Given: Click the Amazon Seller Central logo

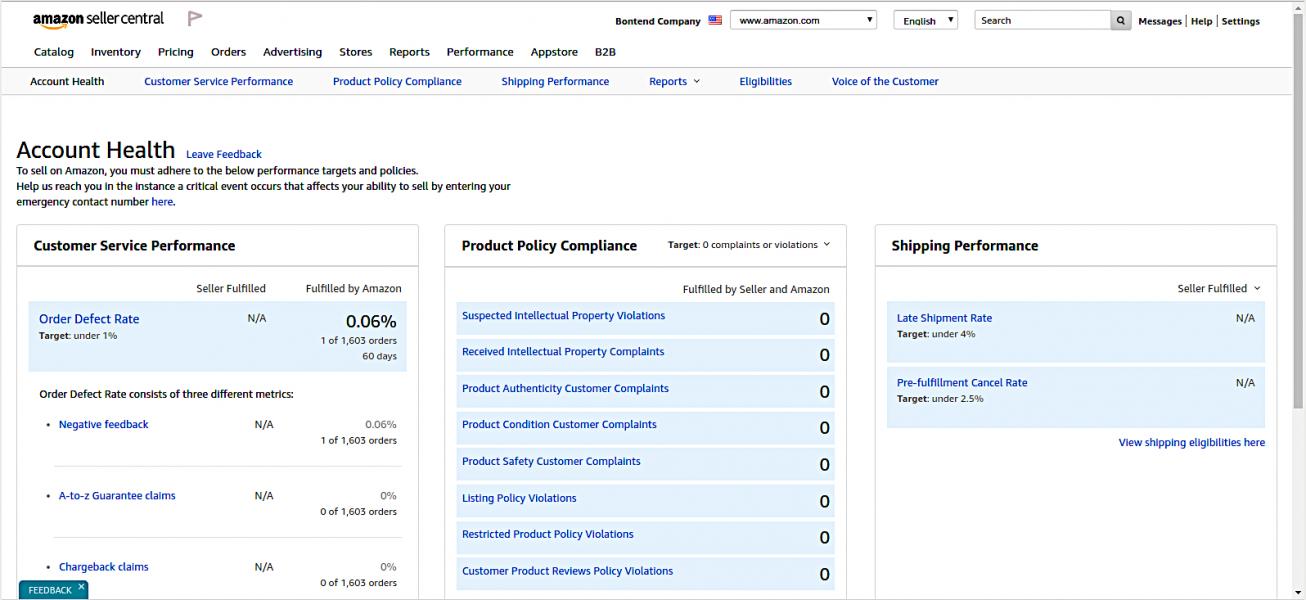Looking at the screenshot, I should (98, 19).
